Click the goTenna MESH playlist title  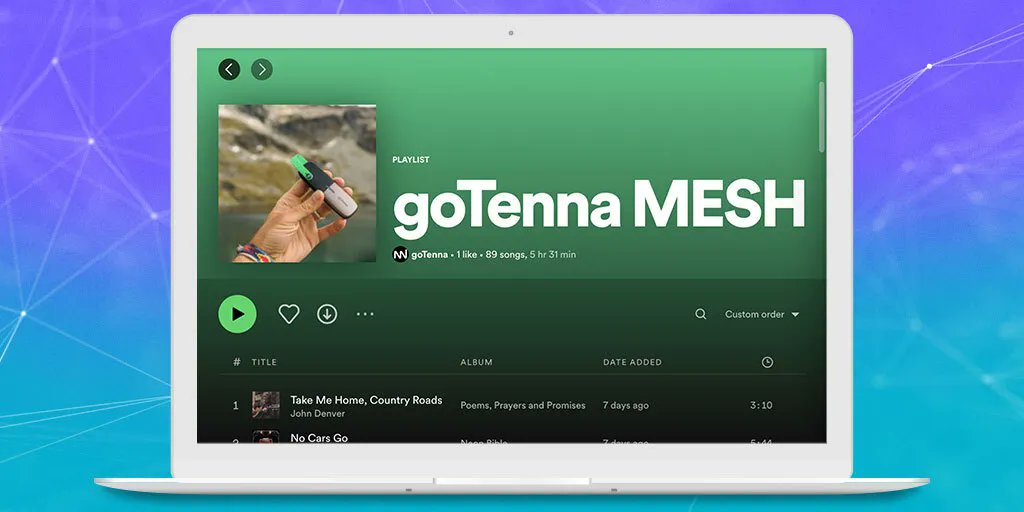click(598, 208)
